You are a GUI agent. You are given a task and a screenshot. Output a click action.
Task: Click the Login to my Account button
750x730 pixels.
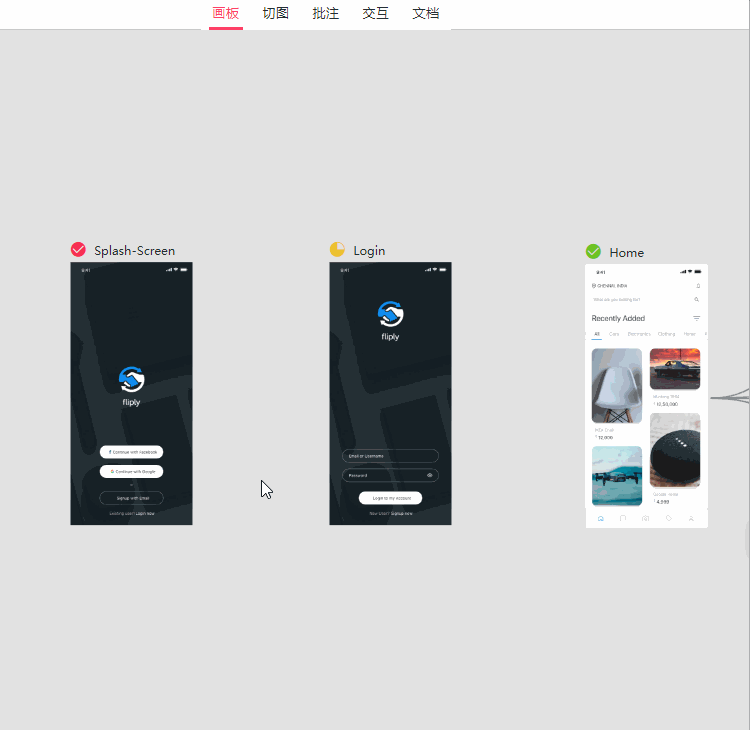pyautogui.click(x=390, y=498)
